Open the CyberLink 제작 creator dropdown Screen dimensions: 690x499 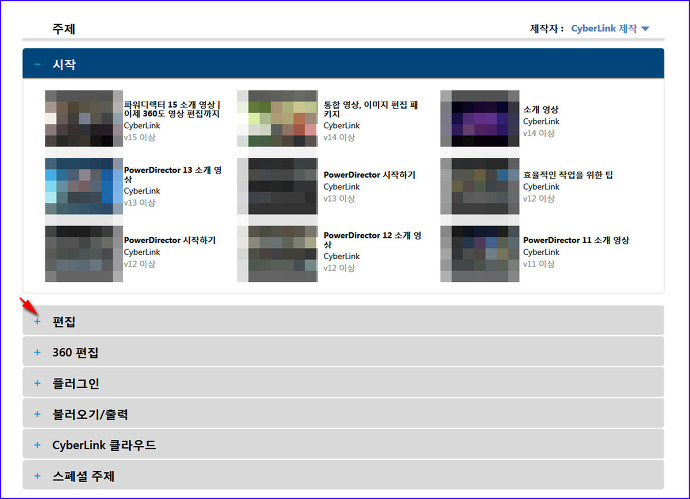pos(609,29)
